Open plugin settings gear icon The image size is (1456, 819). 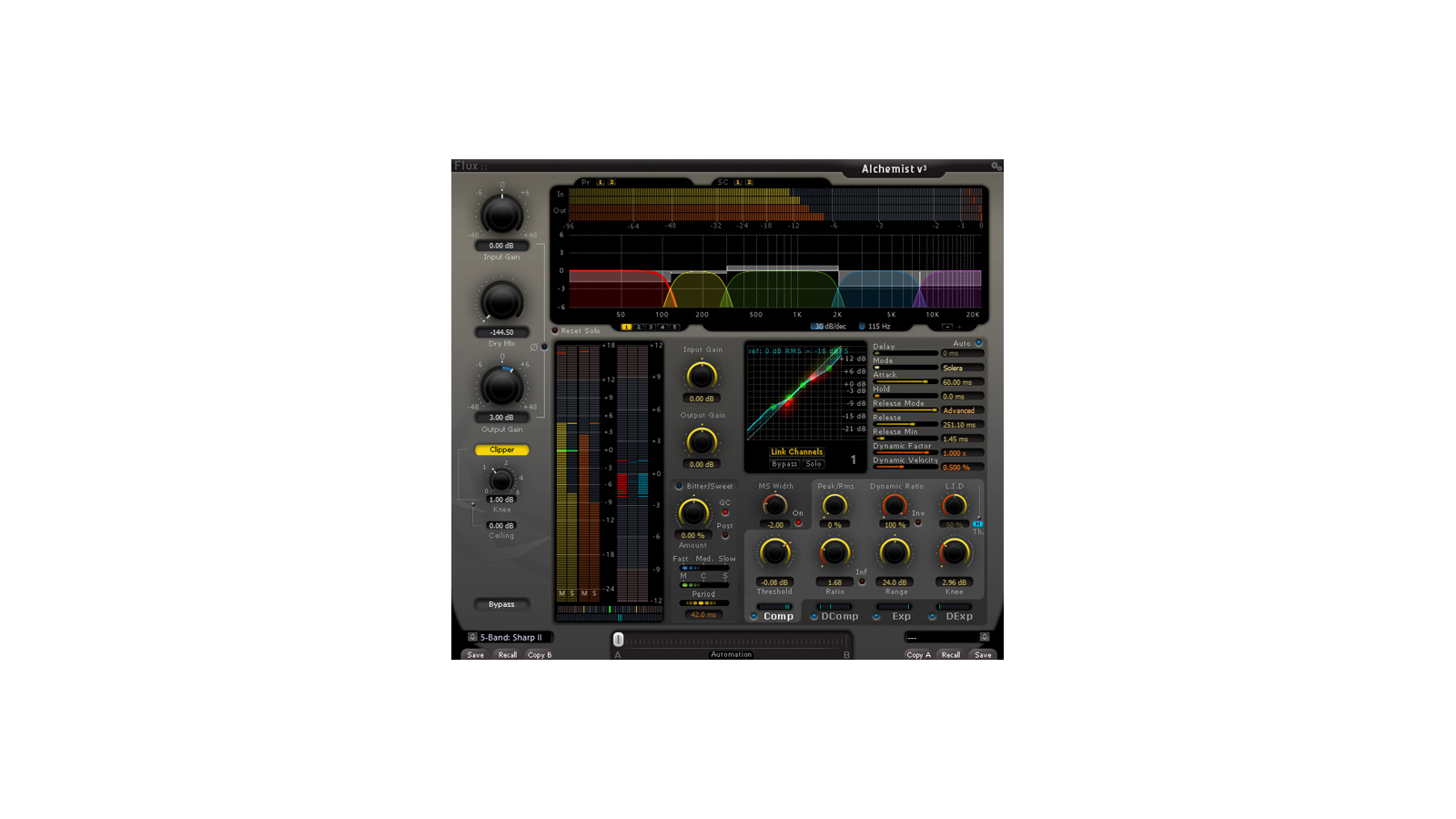(996, 167)
